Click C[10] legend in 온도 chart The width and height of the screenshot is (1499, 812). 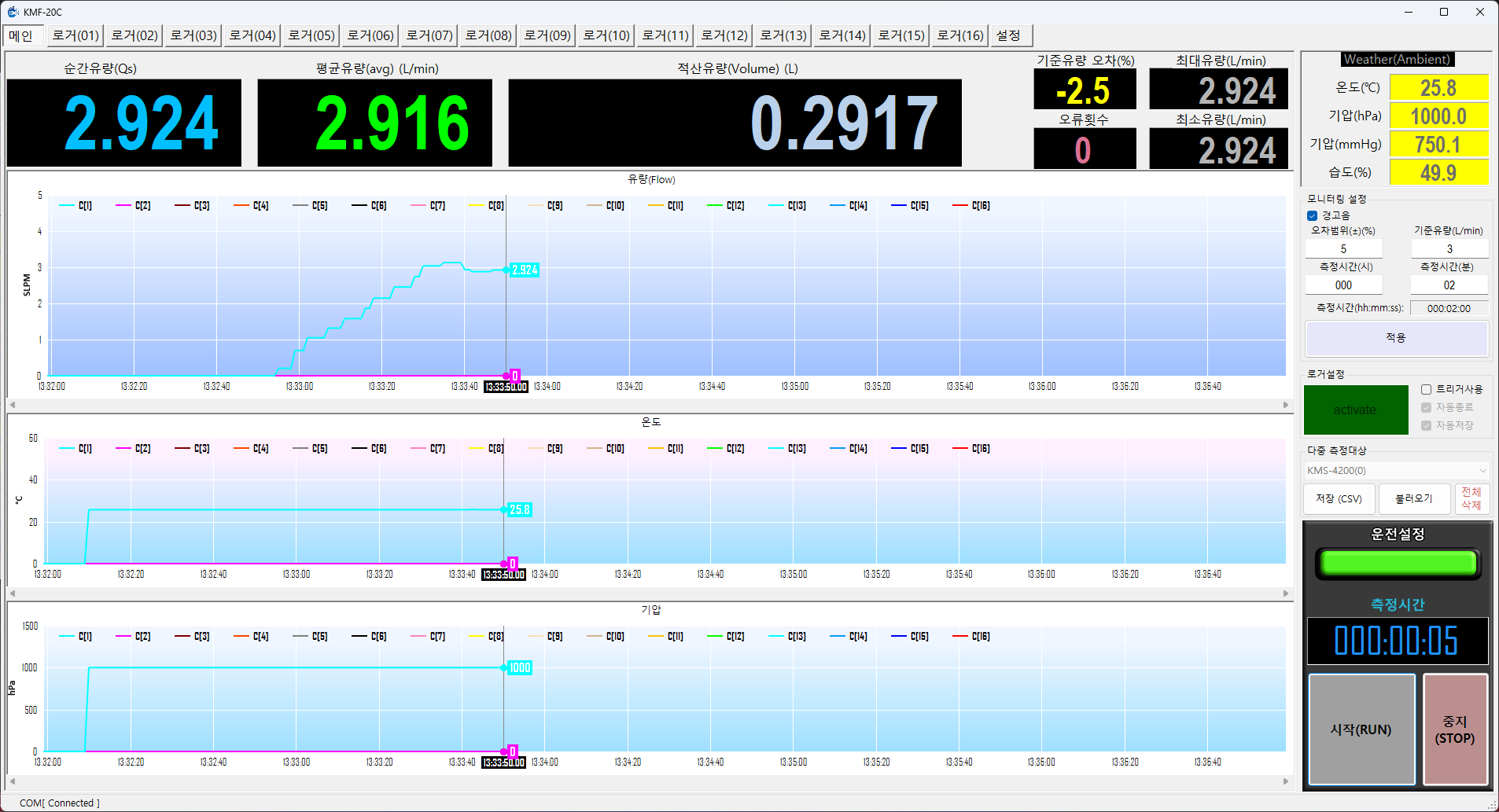coord(606,449)
